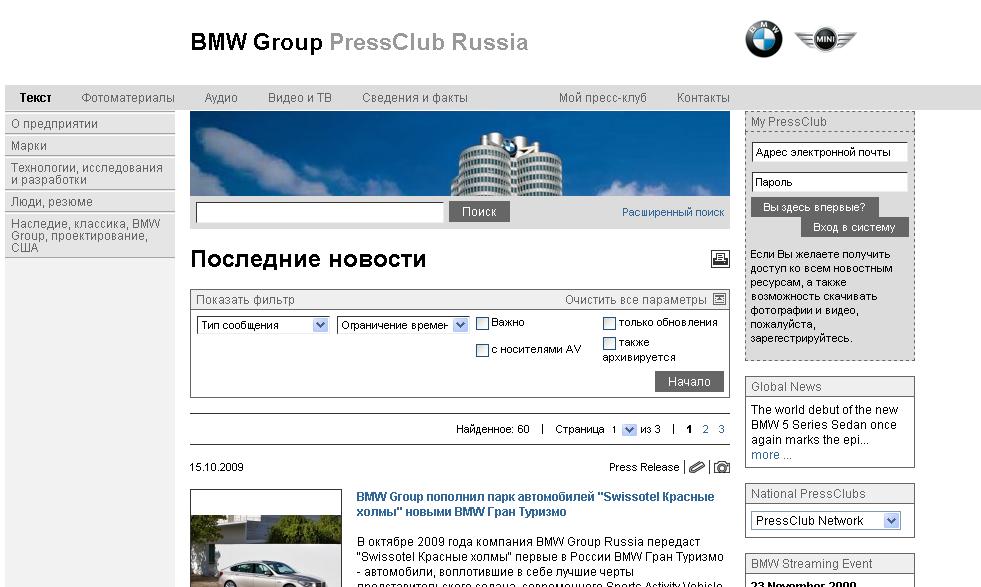Click the Последние новости heading
This screenshot has width=981, height=587.
point(308,259)
